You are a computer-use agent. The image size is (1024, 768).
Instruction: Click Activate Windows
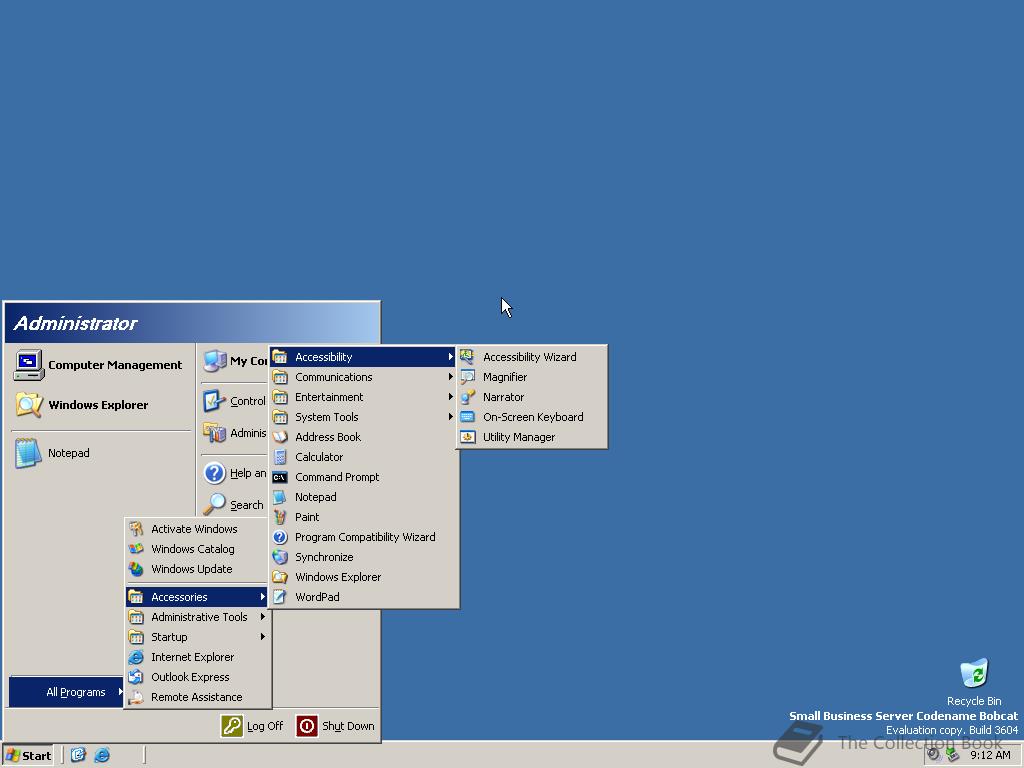197,529
